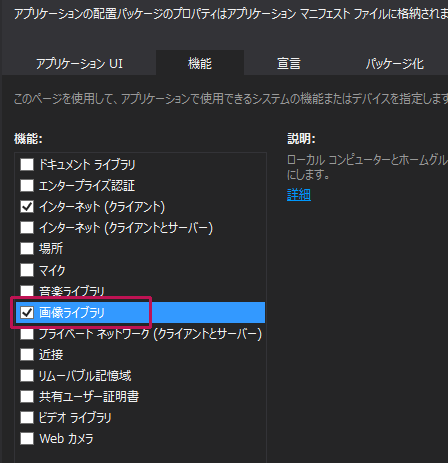
Task: Enable リムーバブル記憶域 capability
Action: coord(27,375)
